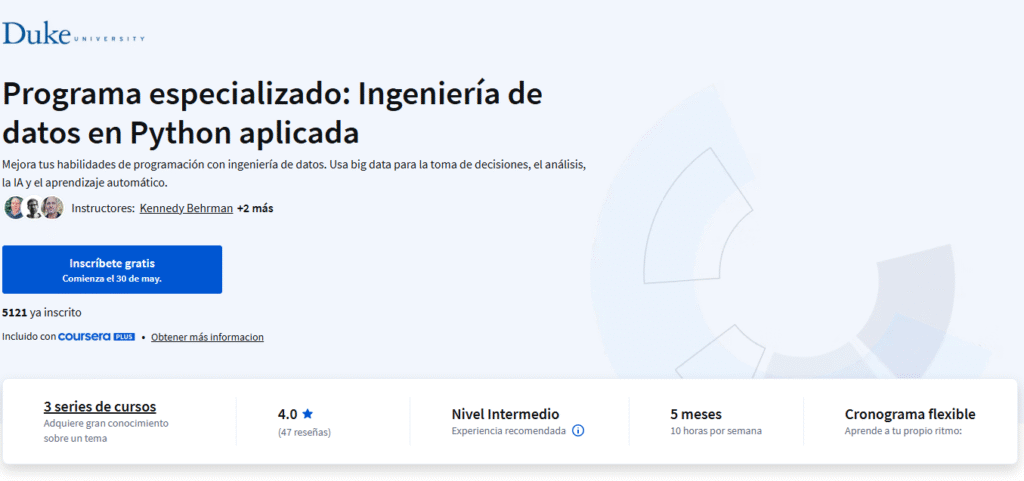This screenshot has height=481, width=1024.
Task: Select the Nivel Intermedio heading
Action: tap(505, 414)
